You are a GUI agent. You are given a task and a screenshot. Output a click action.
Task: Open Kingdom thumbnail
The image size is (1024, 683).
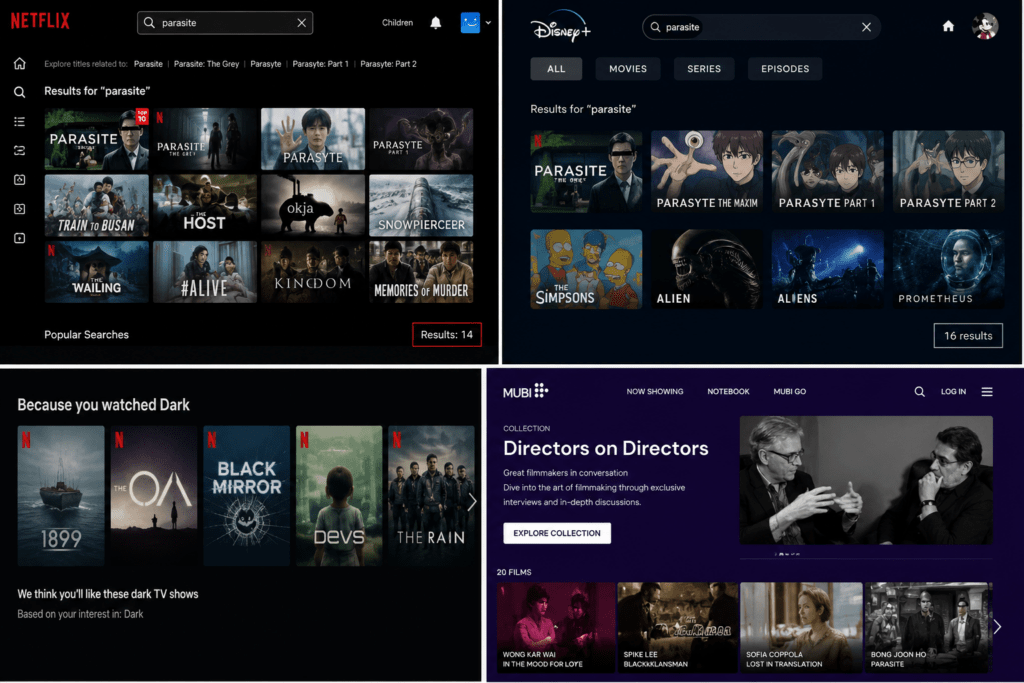(313, 272)
